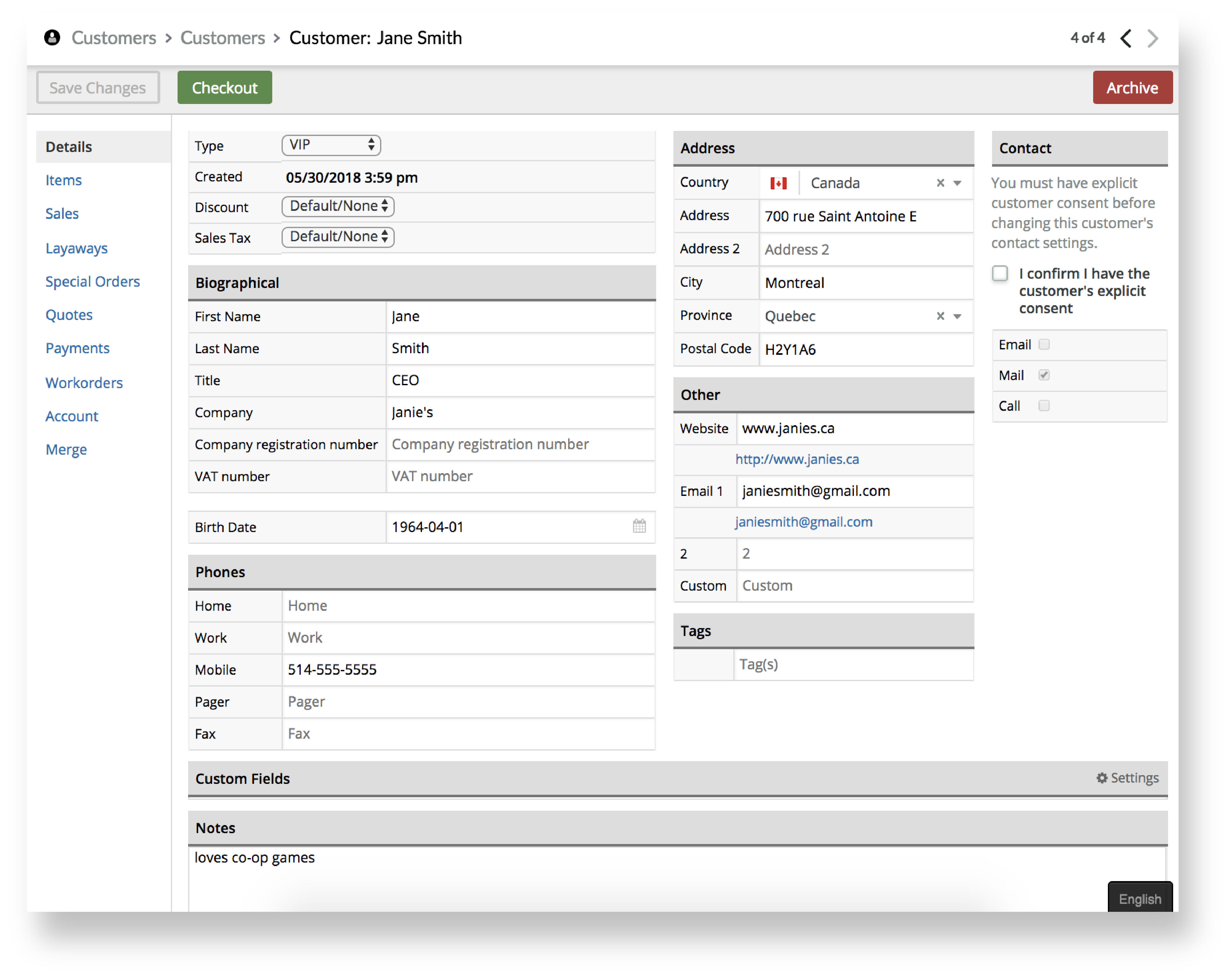
Task: Select the Details sidebar tab
Action: [x=103, y=147]
